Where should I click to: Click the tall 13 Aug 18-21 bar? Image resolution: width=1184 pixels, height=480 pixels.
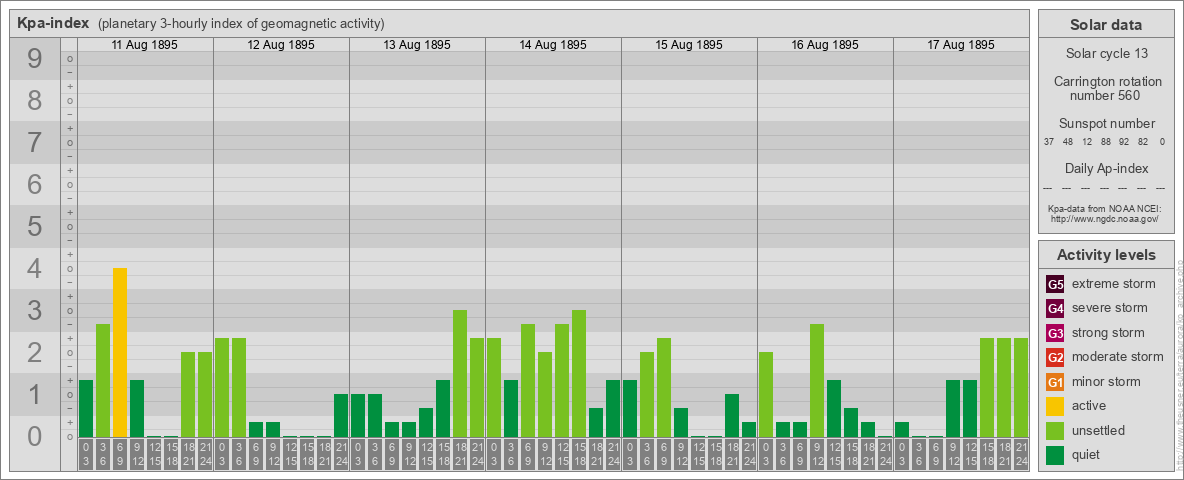(x=460, y=374)
